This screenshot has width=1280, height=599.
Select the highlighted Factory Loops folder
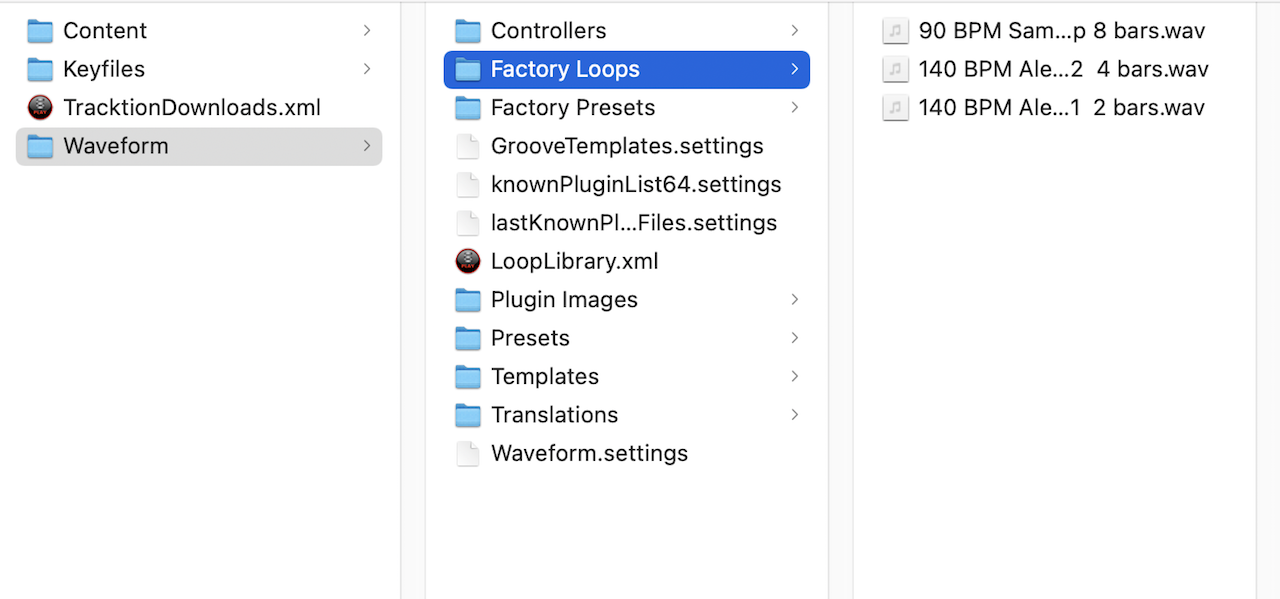[627, 69]
